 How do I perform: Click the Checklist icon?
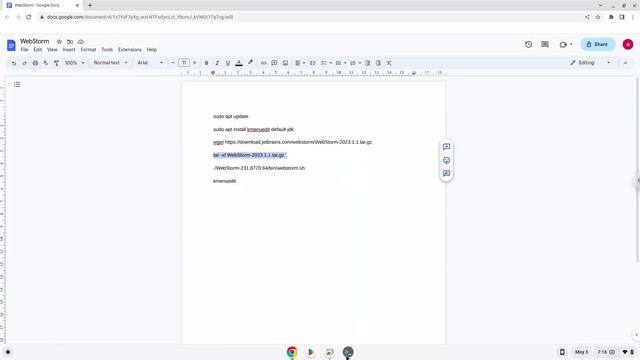coord(324,63)
